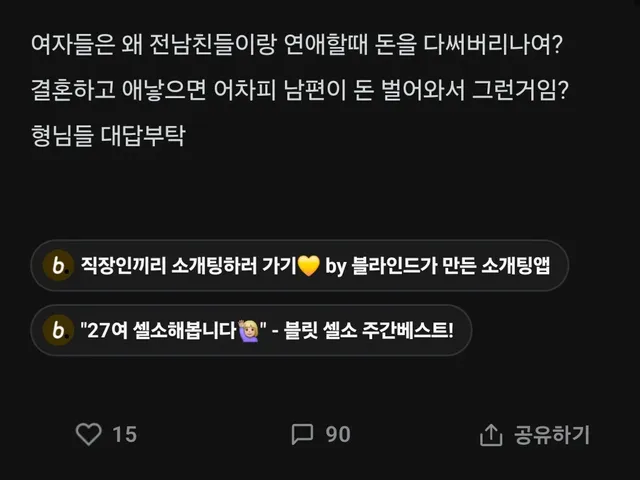Click the 공유하기 share label

[x=552, y=434]
